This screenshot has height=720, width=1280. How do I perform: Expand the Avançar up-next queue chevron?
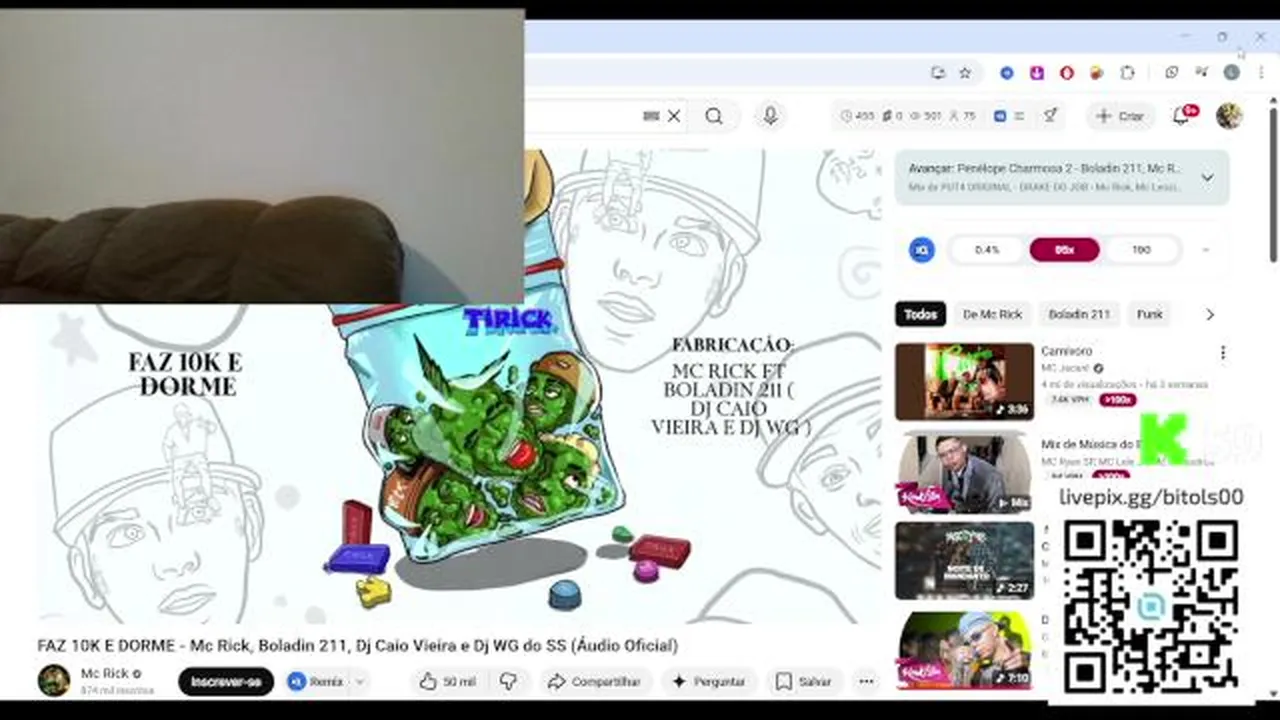pos(1207,178)
